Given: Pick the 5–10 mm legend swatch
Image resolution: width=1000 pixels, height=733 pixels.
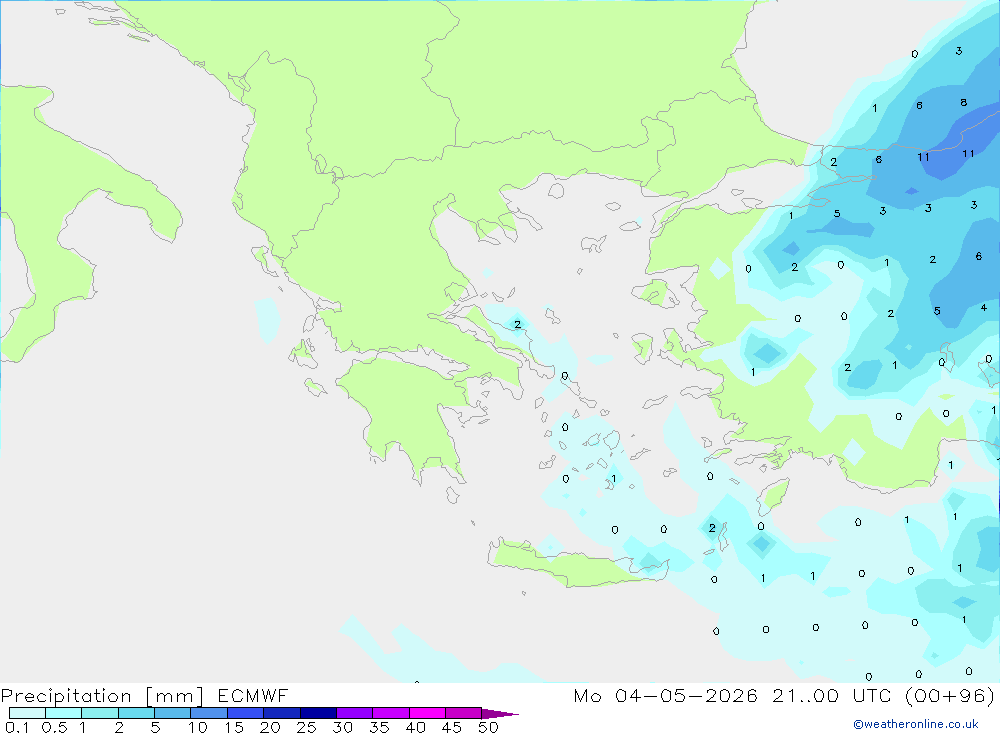Looking at the screenshot, I should pyautogui.click(x=173, y=713).
